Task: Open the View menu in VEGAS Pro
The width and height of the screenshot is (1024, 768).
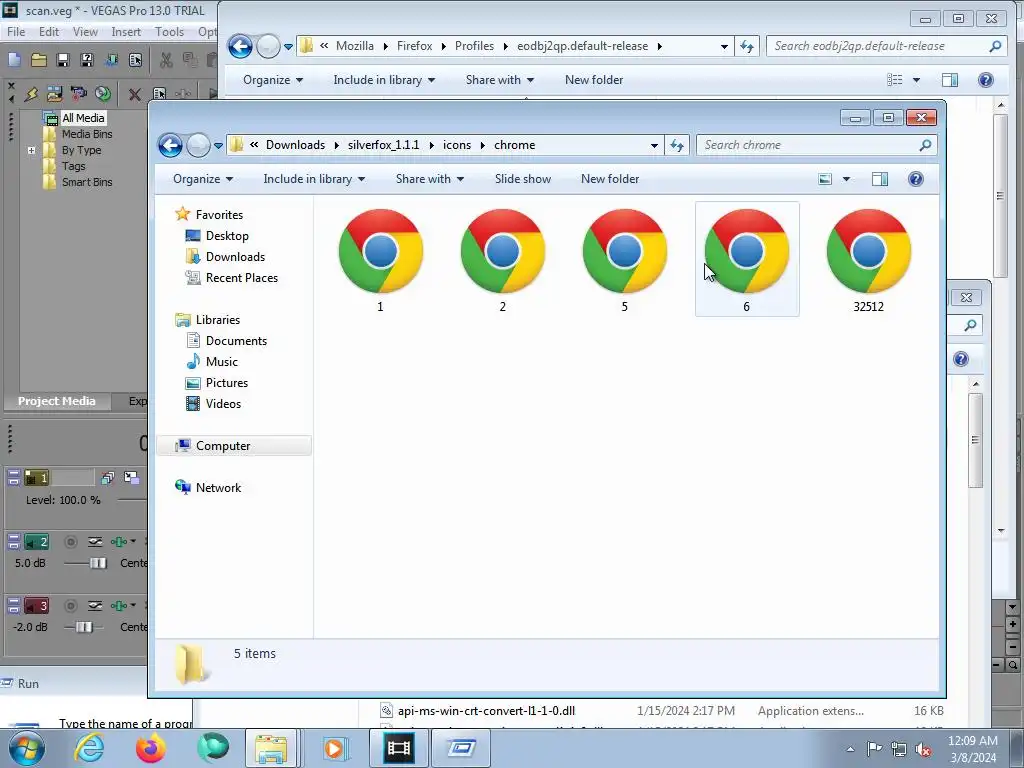Action: [85, 31]
